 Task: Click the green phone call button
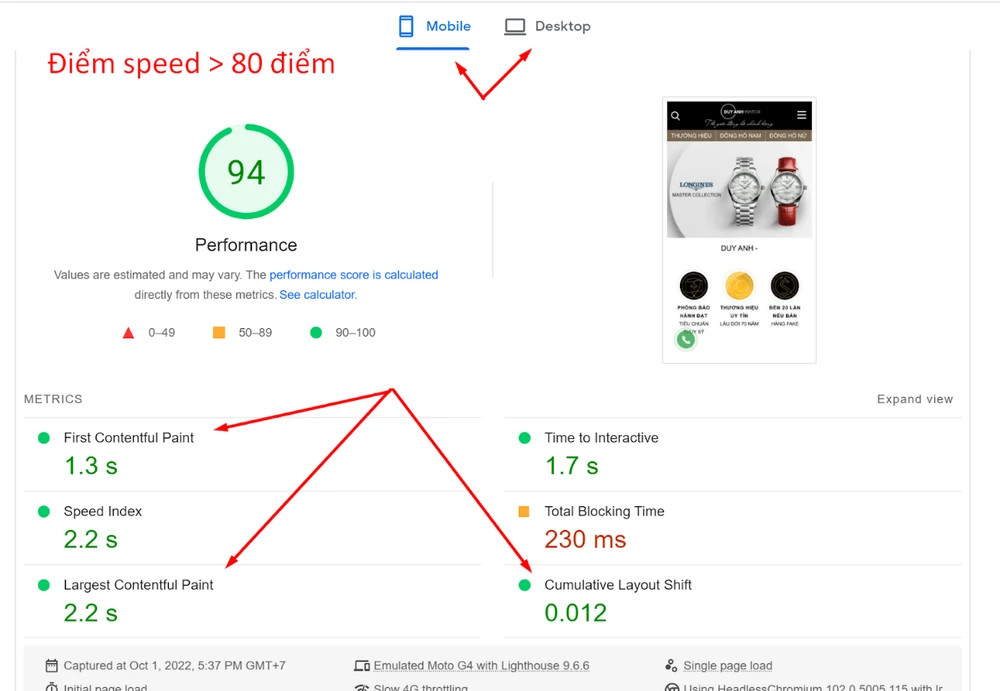pyautogui.click(x=685, y=339)
